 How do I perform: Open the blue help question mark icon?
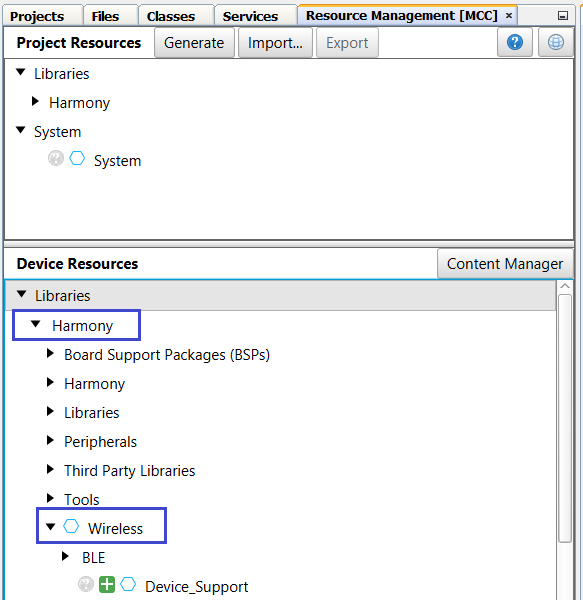[515, 42]
